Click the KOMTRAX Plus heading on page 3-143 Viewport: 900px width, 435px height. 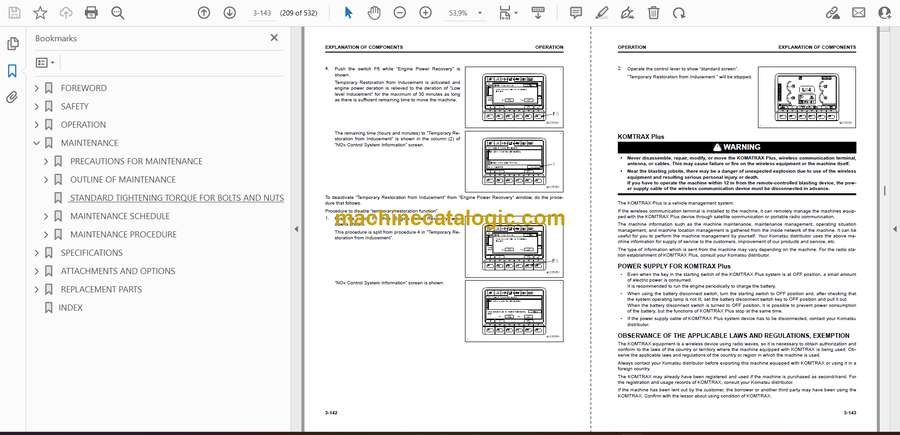tap(641, 137)
